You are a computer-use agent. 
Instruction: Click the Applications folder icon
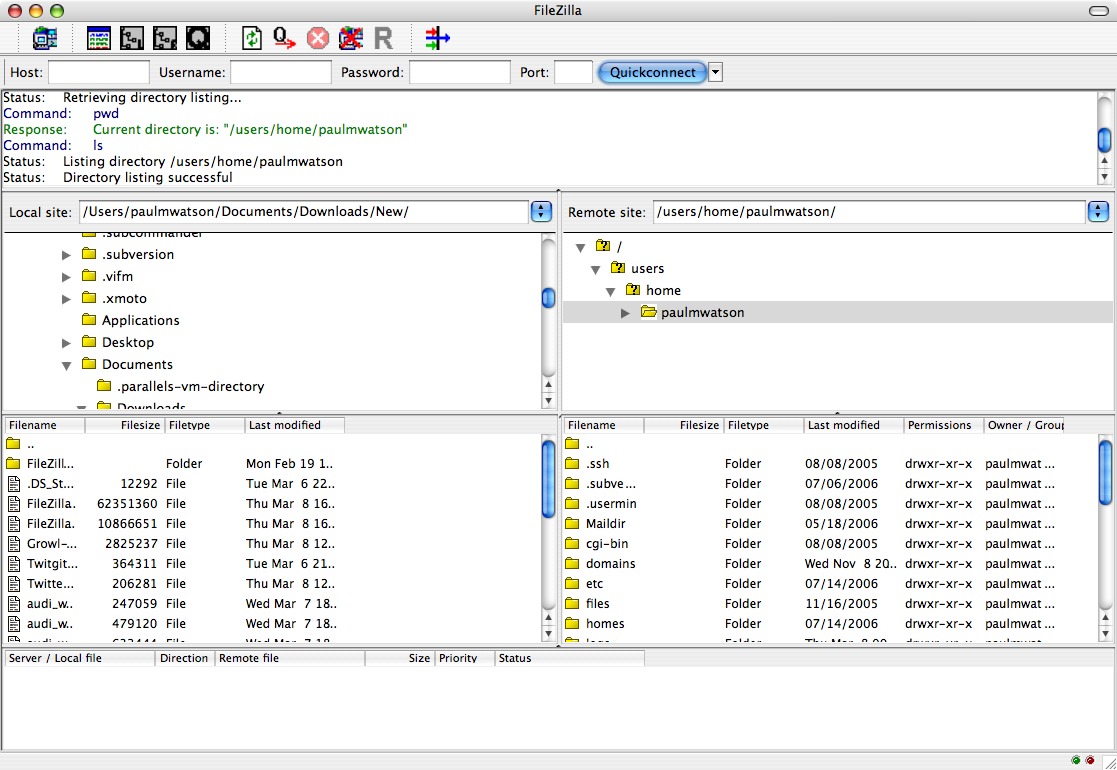tap(88, 320)
